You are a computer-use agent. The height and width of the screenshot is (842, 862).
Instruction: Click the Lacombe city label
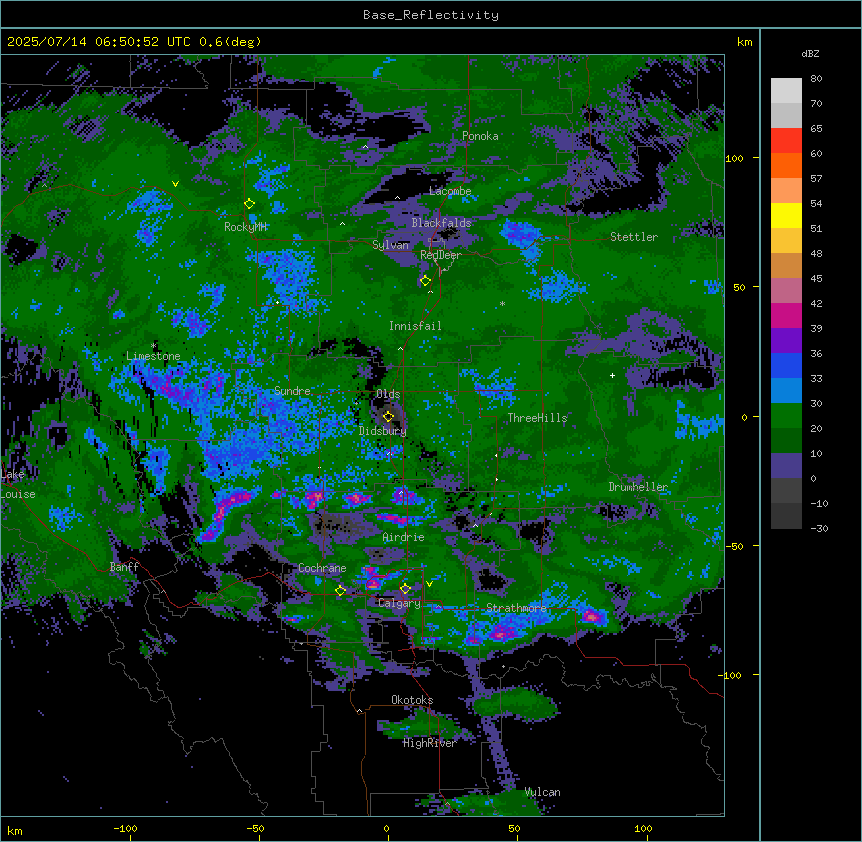[450, 191]
